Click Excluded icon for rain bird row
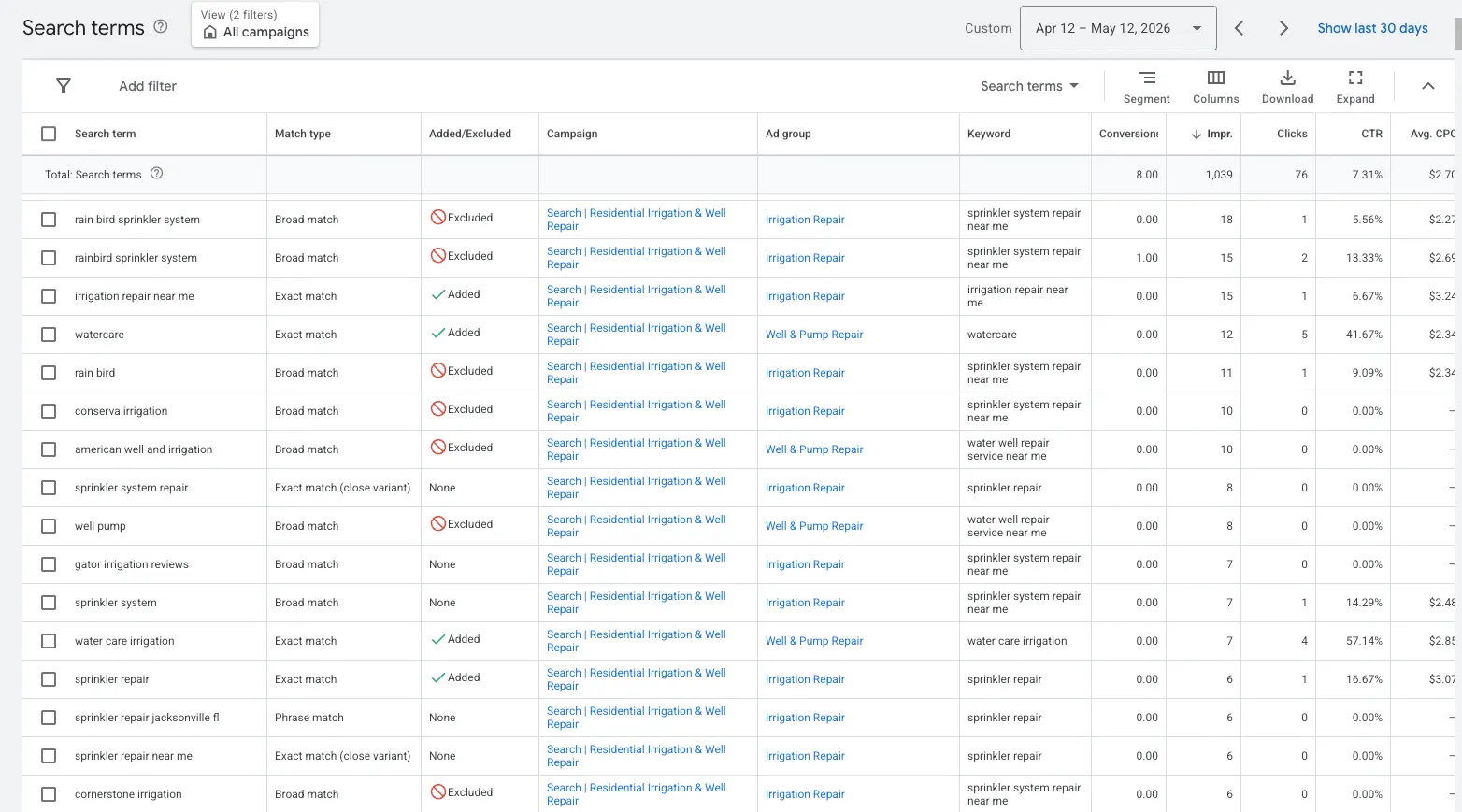The width and height of the screenshot is (1462, 812). [437, 370]
